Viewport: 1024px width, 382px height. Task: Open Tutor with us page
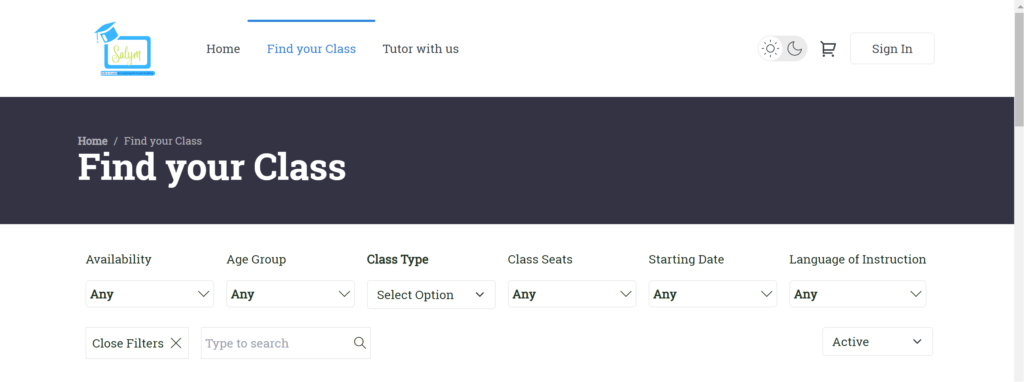pyautogui.click(x=421, y=49)
